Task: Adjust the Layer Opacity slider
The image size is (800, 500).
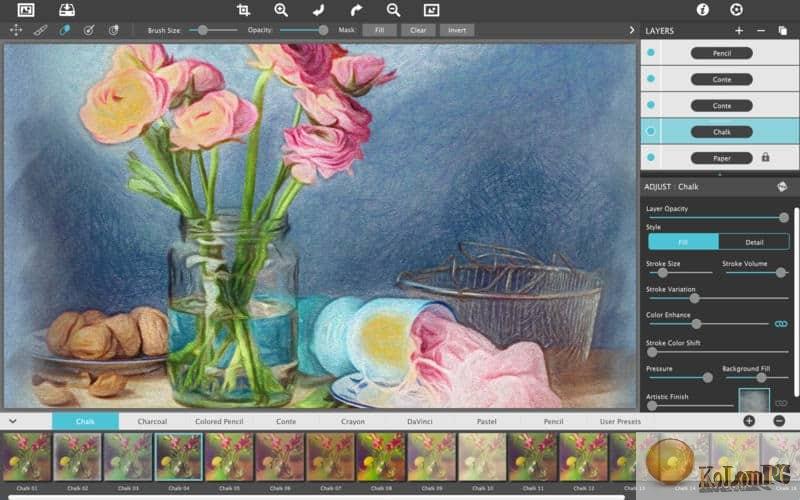Action: 718,217
